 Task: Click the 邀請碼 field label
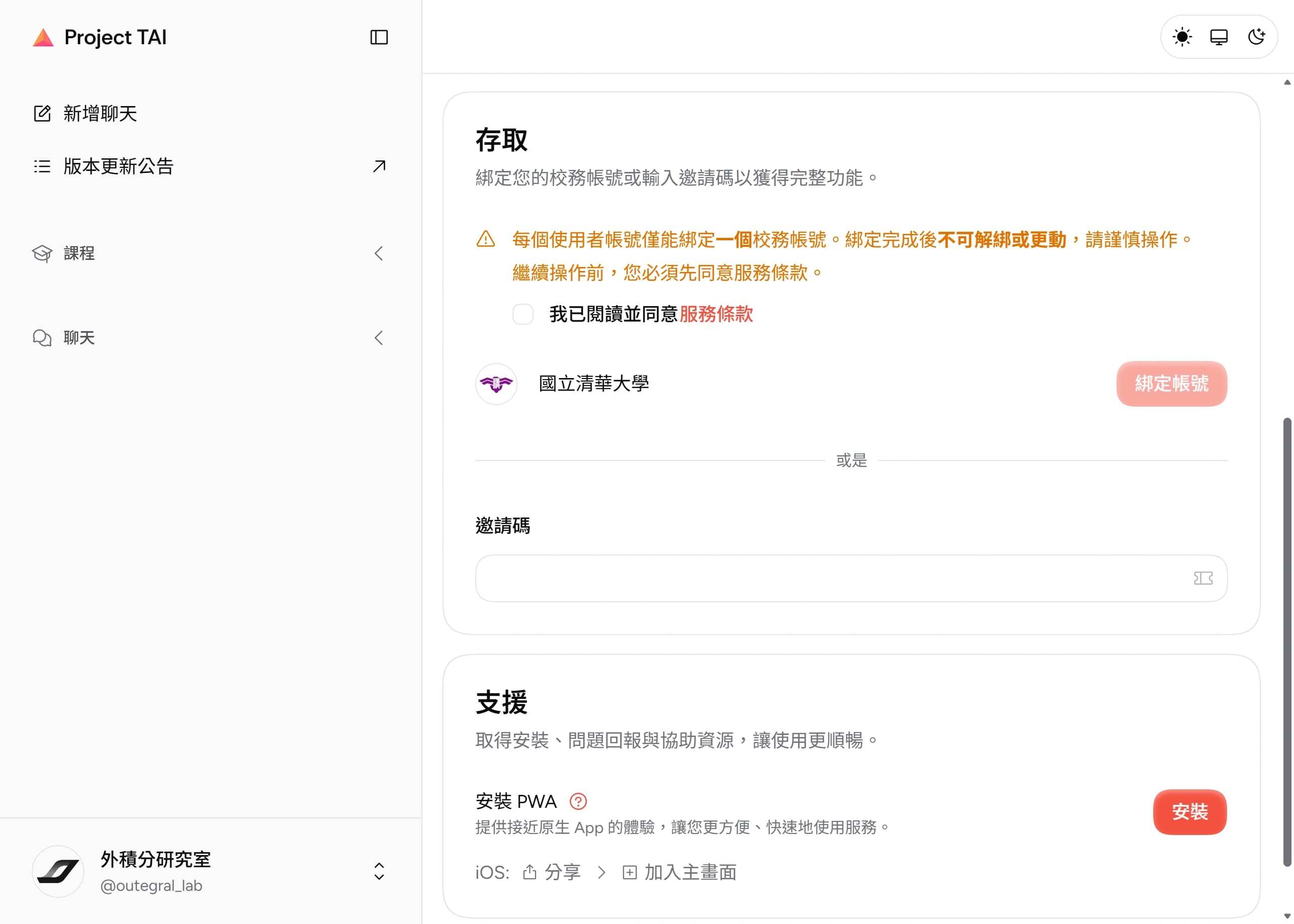click(x=502, y=526)
